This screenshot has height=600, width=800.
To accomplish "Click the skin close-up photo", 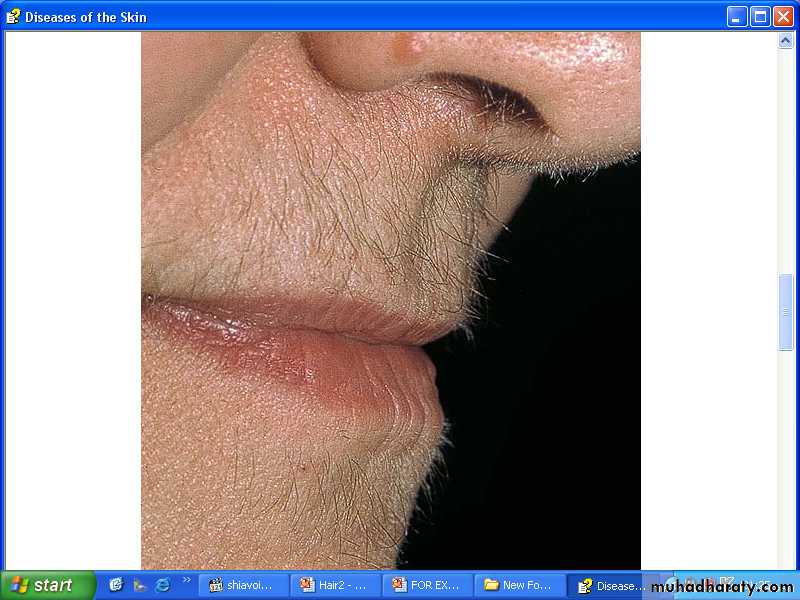I will coord(390,300).
